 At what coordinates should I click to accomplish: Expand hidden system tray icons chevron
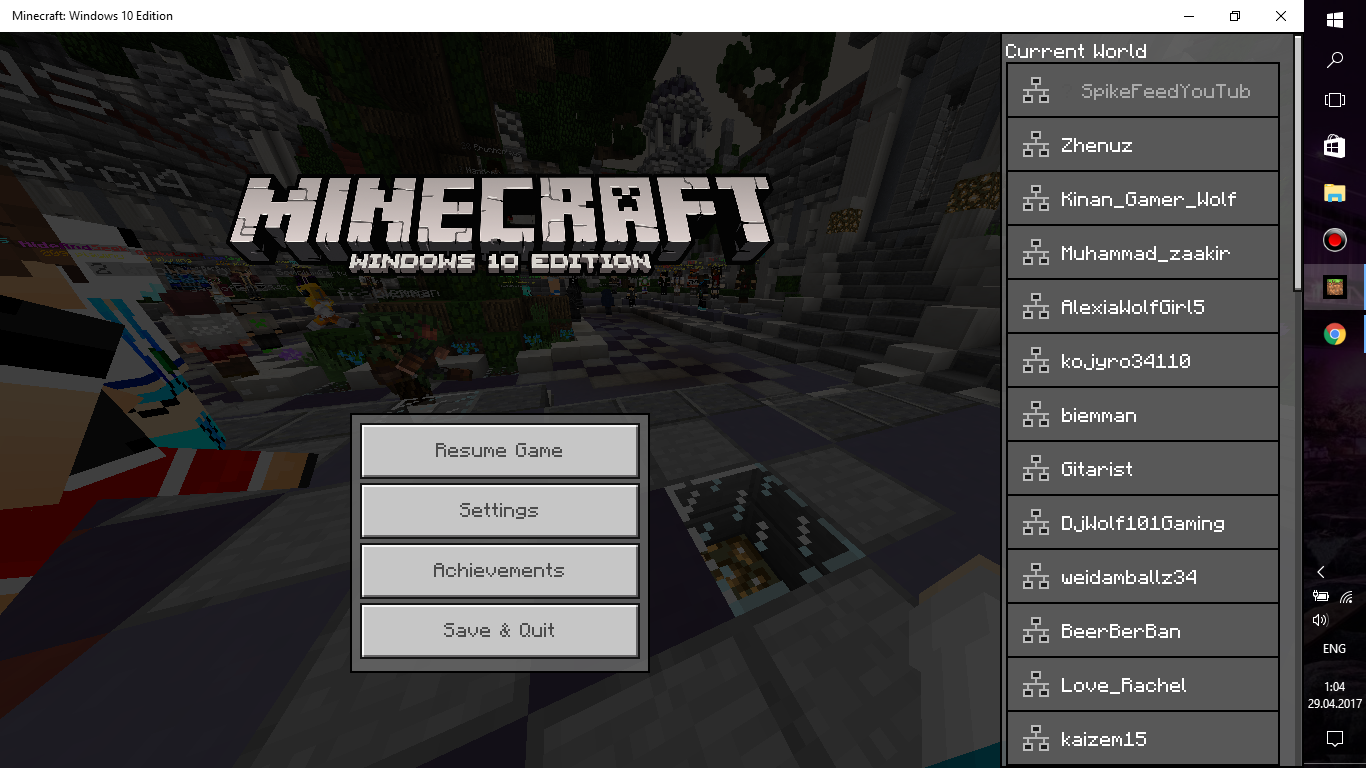[1320, 572]
